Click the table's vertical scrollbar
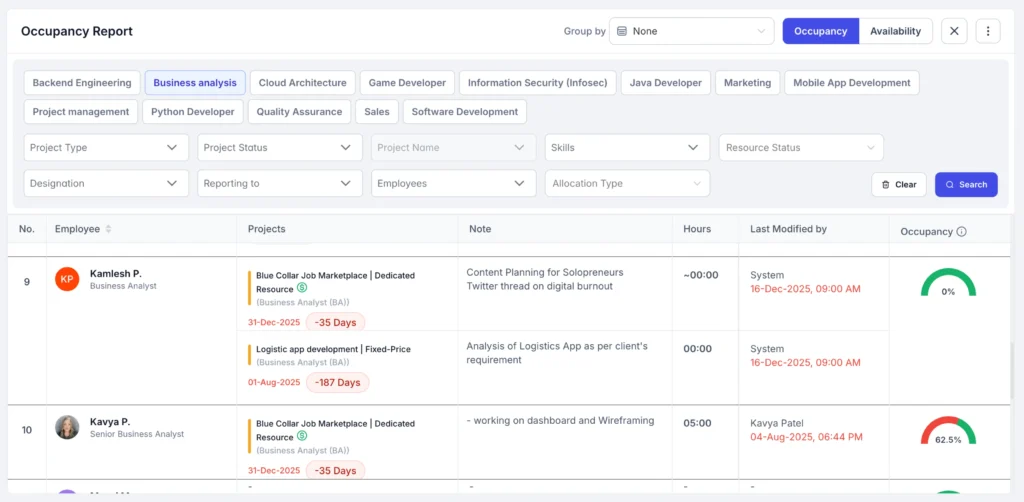Viewport: 1024px width, 502px height. pos(1013,372)
